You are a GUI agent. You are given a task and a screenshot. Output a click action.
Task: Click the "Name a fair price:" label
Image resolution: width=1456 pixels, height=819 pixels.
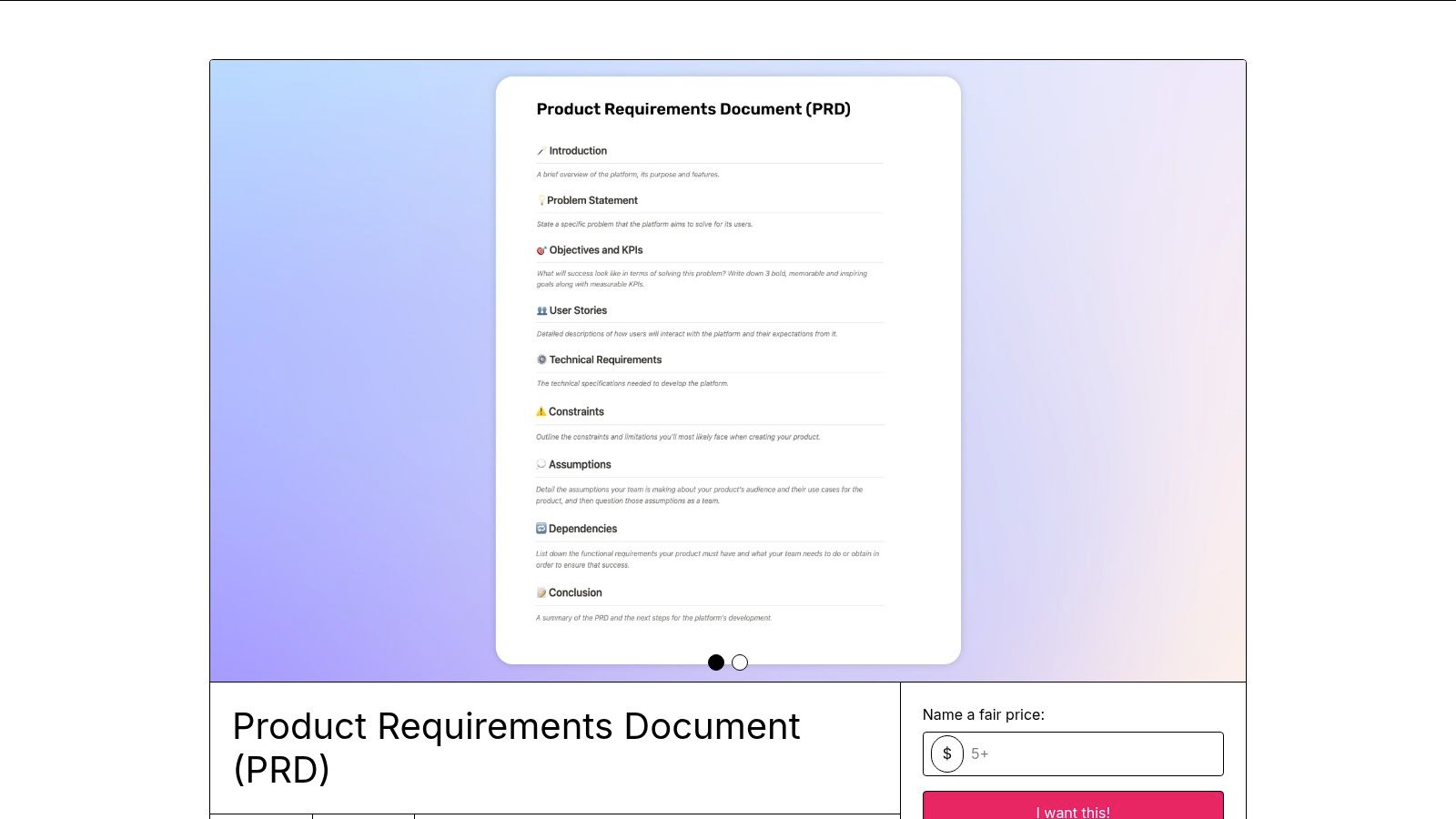tap(983, 714)
